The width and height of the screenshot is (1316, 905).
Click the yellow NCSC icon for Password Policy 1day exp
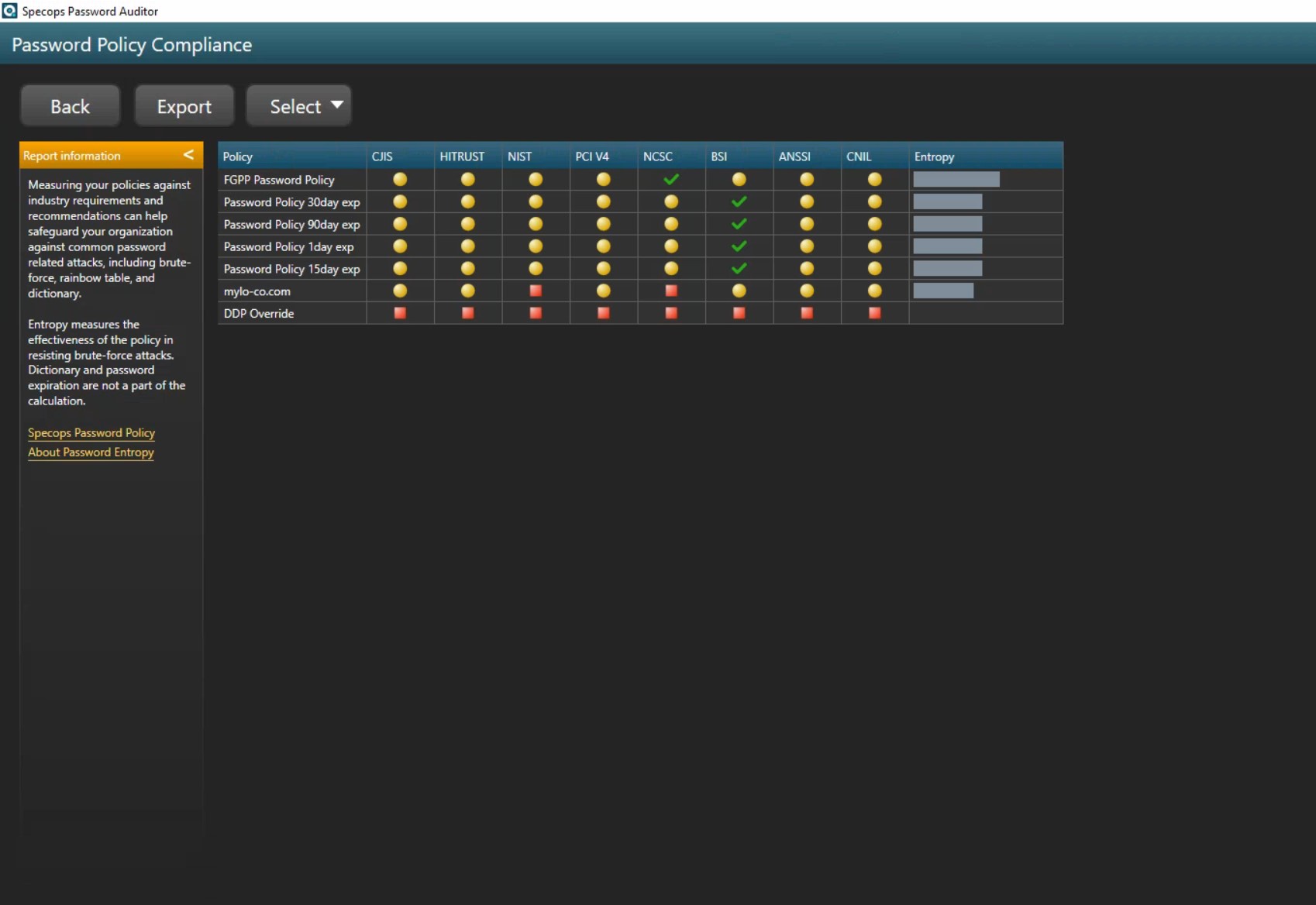click(x=671, y=246)
